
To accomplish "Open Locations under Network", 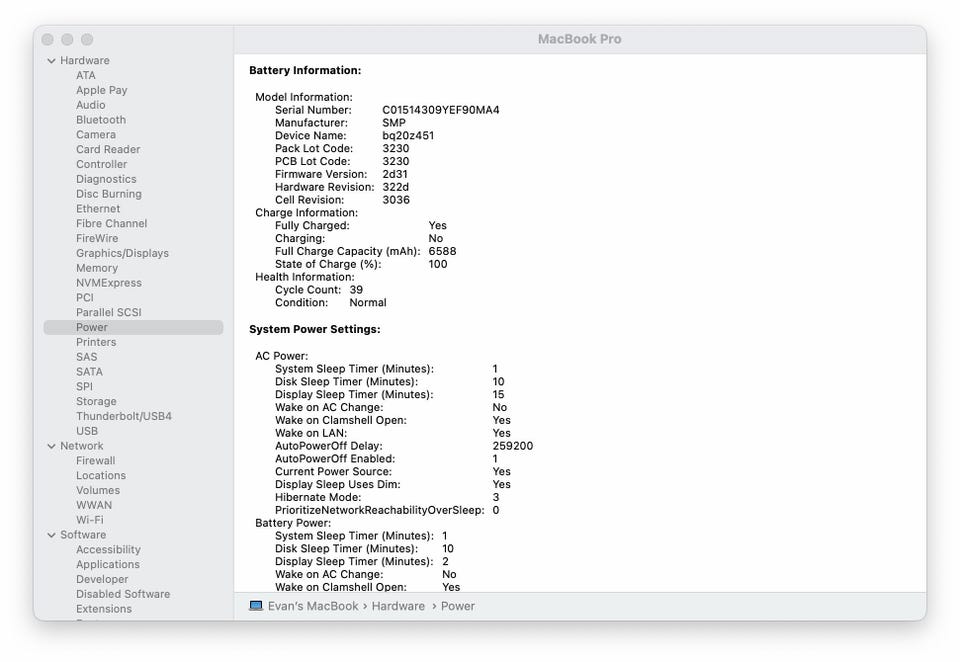I will (101, 476).
